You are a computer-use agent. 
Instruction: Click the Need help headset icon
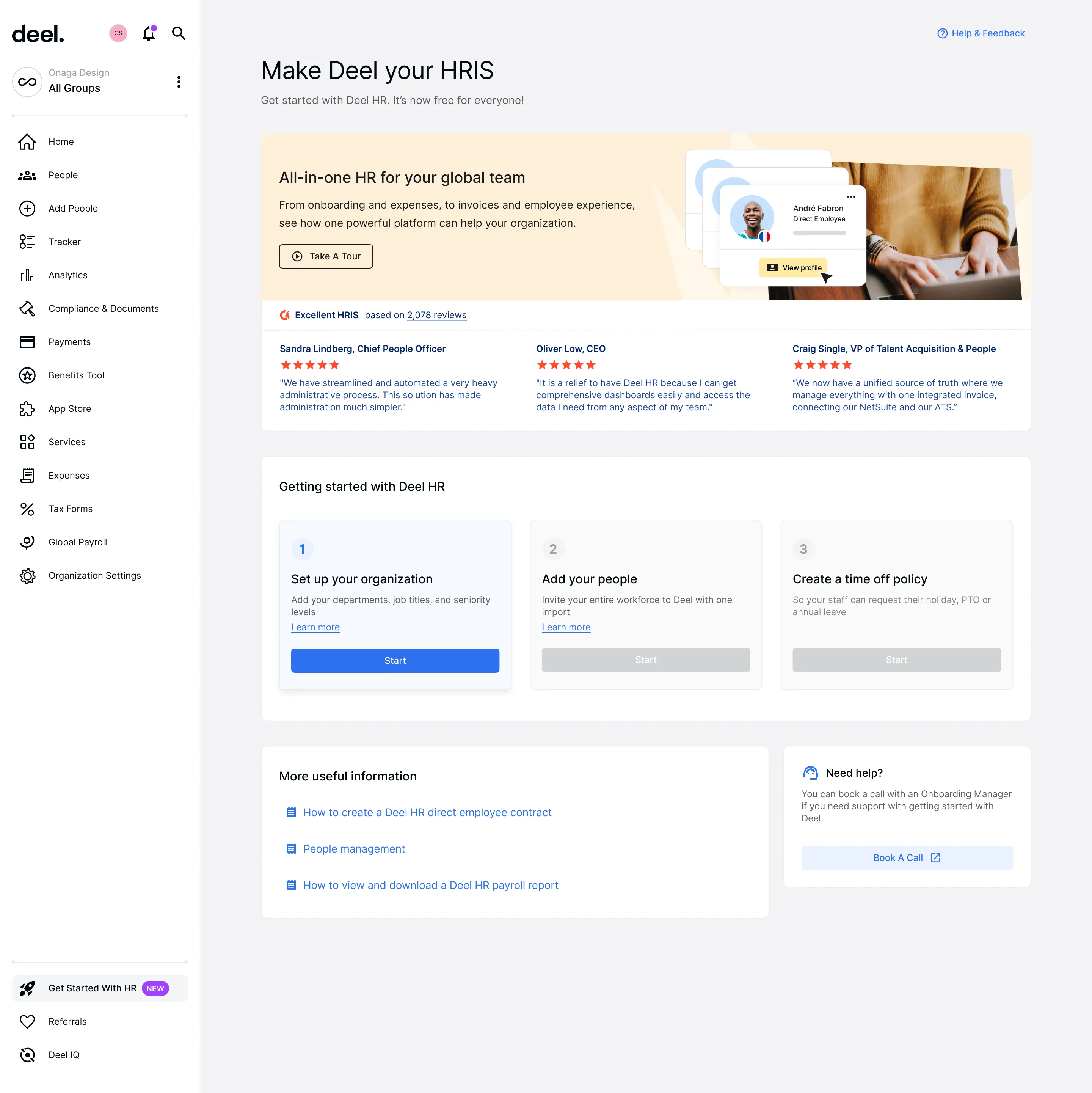point(810,773)
